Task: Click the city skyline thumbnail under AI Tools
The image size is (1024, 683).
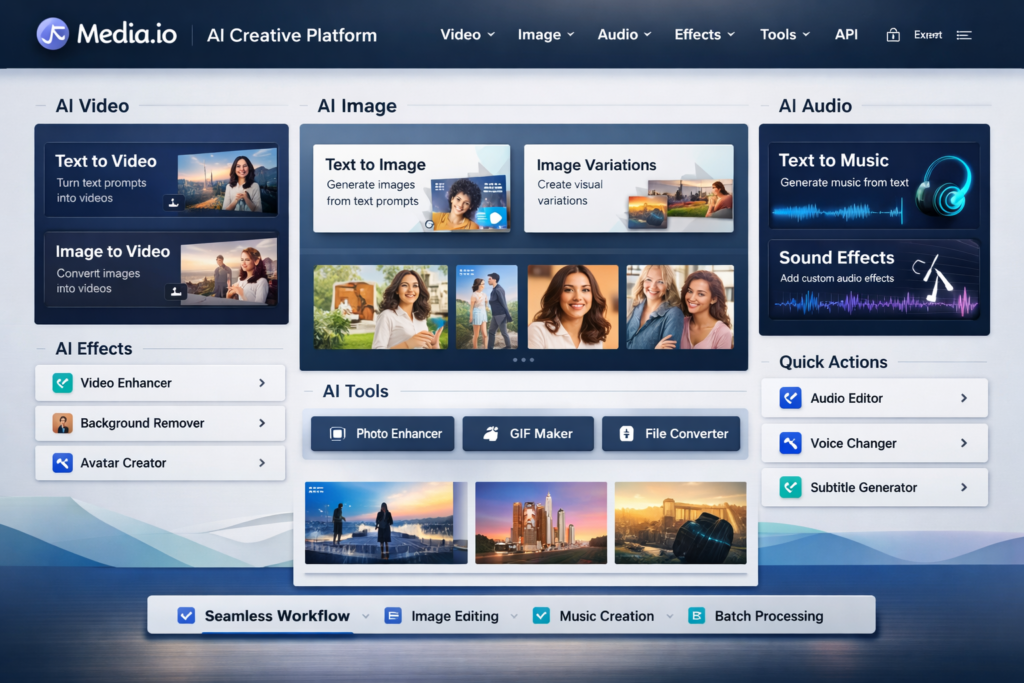Action: tap(541, 521)
